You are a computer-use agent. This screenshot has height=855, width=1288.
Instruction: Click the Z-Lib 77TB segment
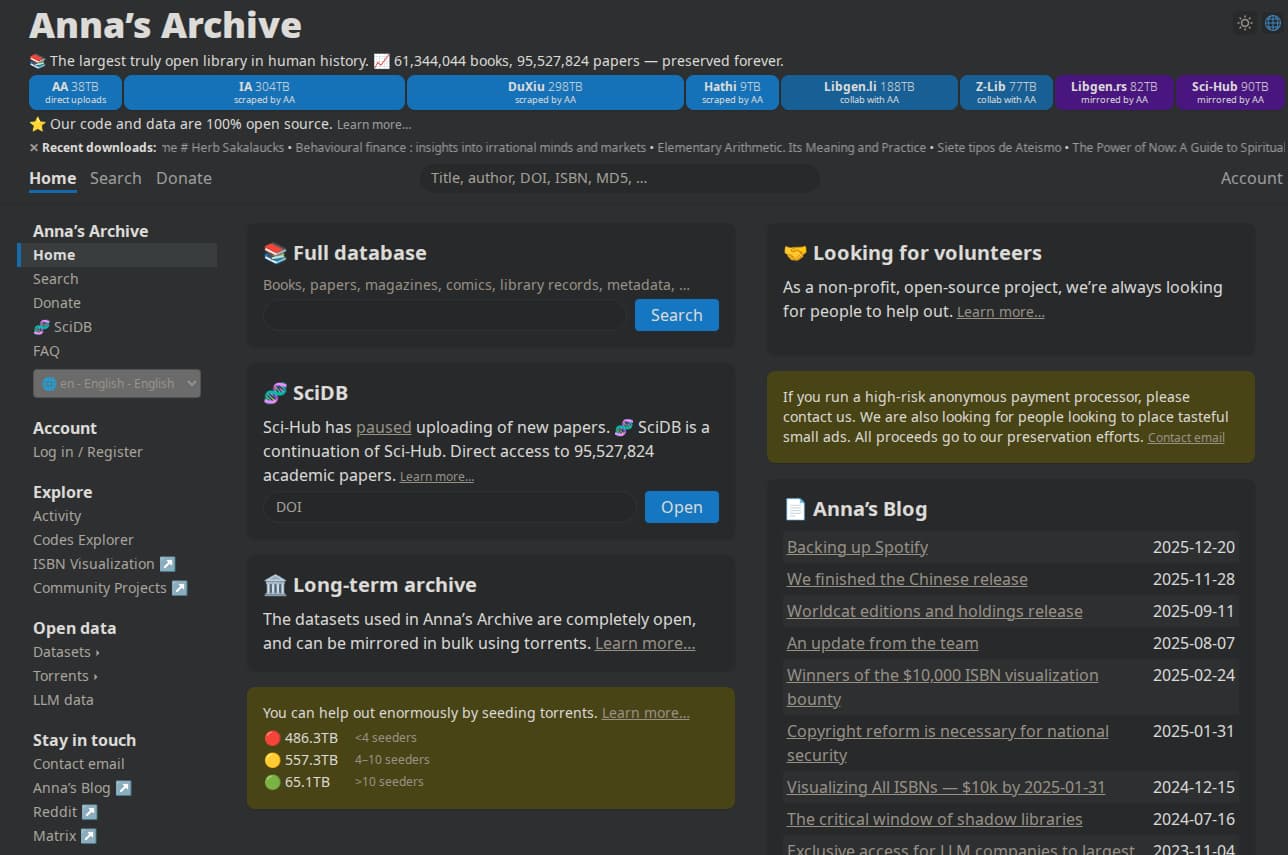point(1006,92)
